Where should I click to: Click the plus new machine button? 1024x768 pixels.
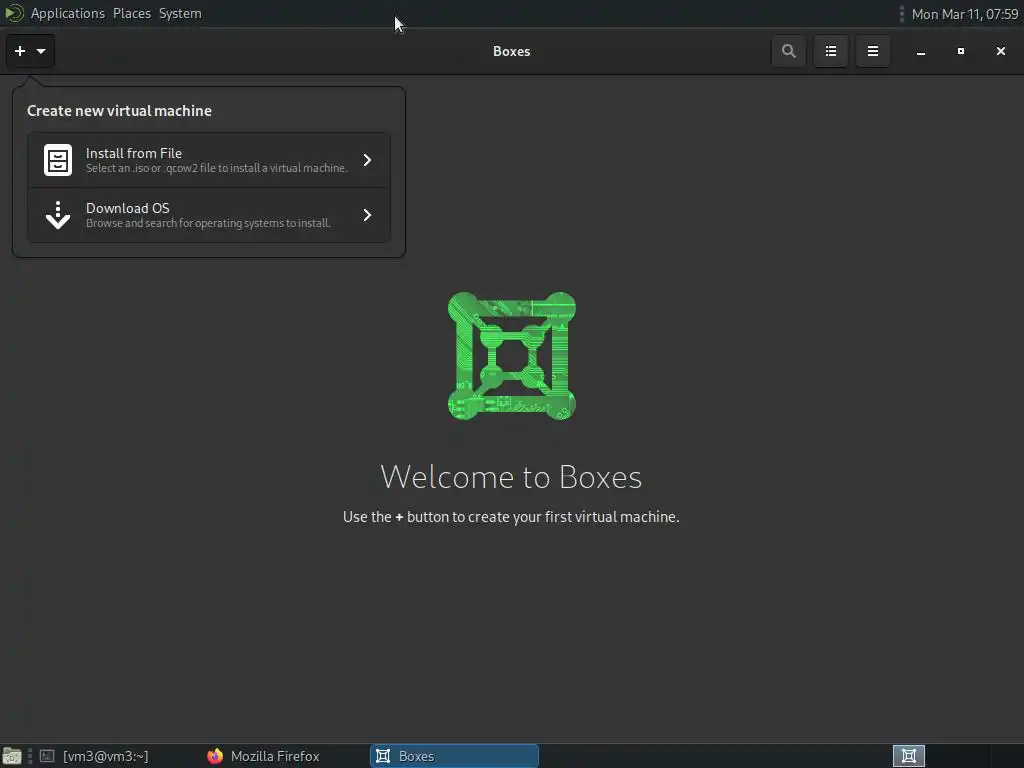click(x=30, y=51)
